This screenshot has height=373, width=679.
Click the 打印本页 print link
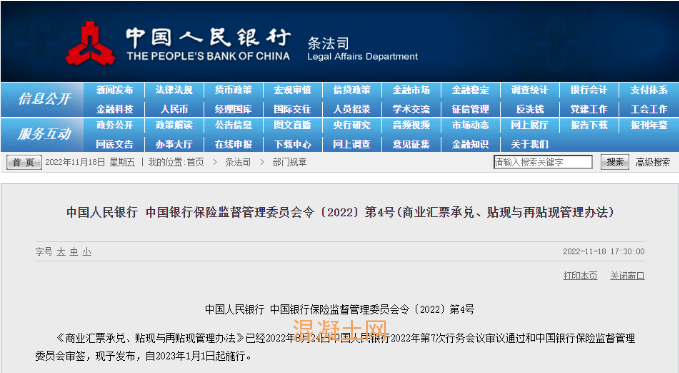(x=580, y=276)
